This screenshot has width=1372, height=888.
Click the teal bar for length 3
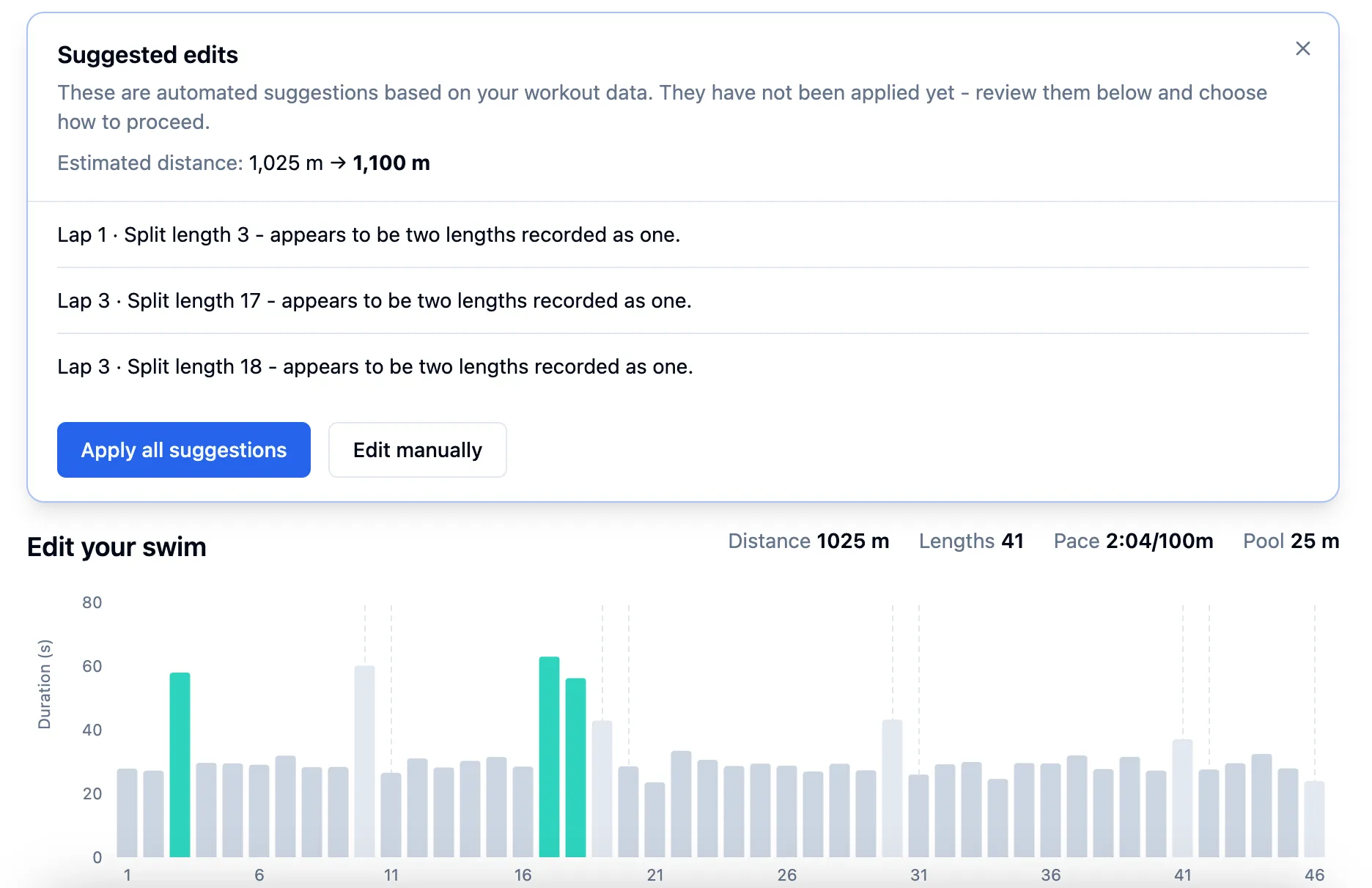coord(180,766)
